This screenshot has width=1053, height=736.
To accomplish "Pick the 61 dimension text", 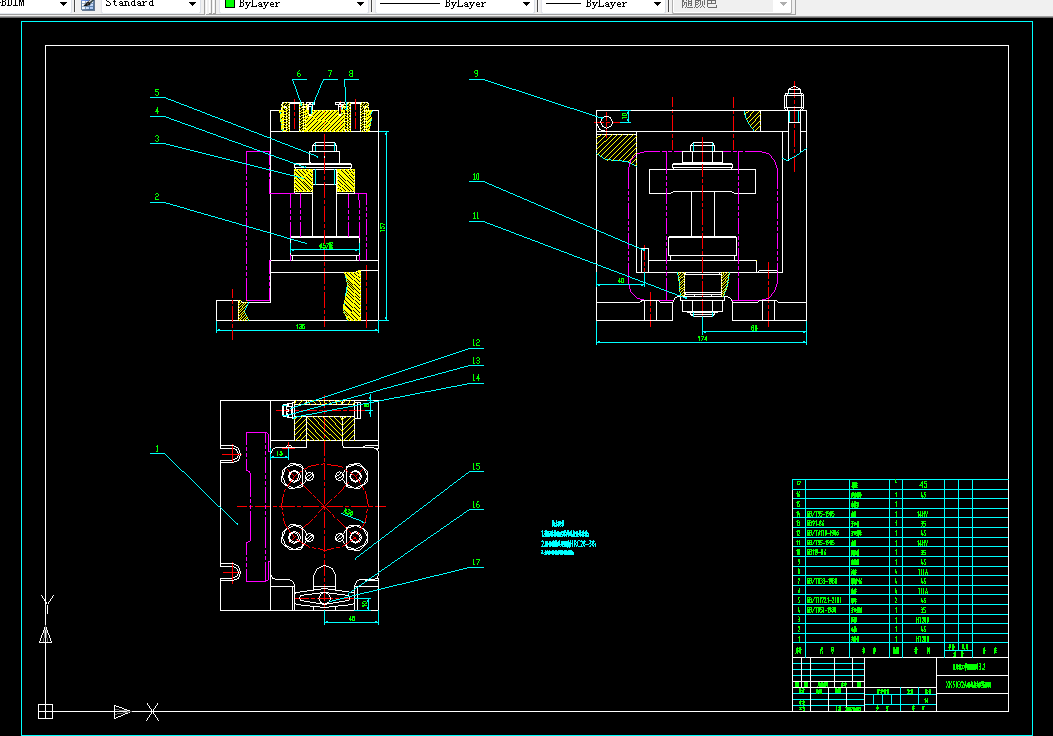I will [x=754, y=328].
